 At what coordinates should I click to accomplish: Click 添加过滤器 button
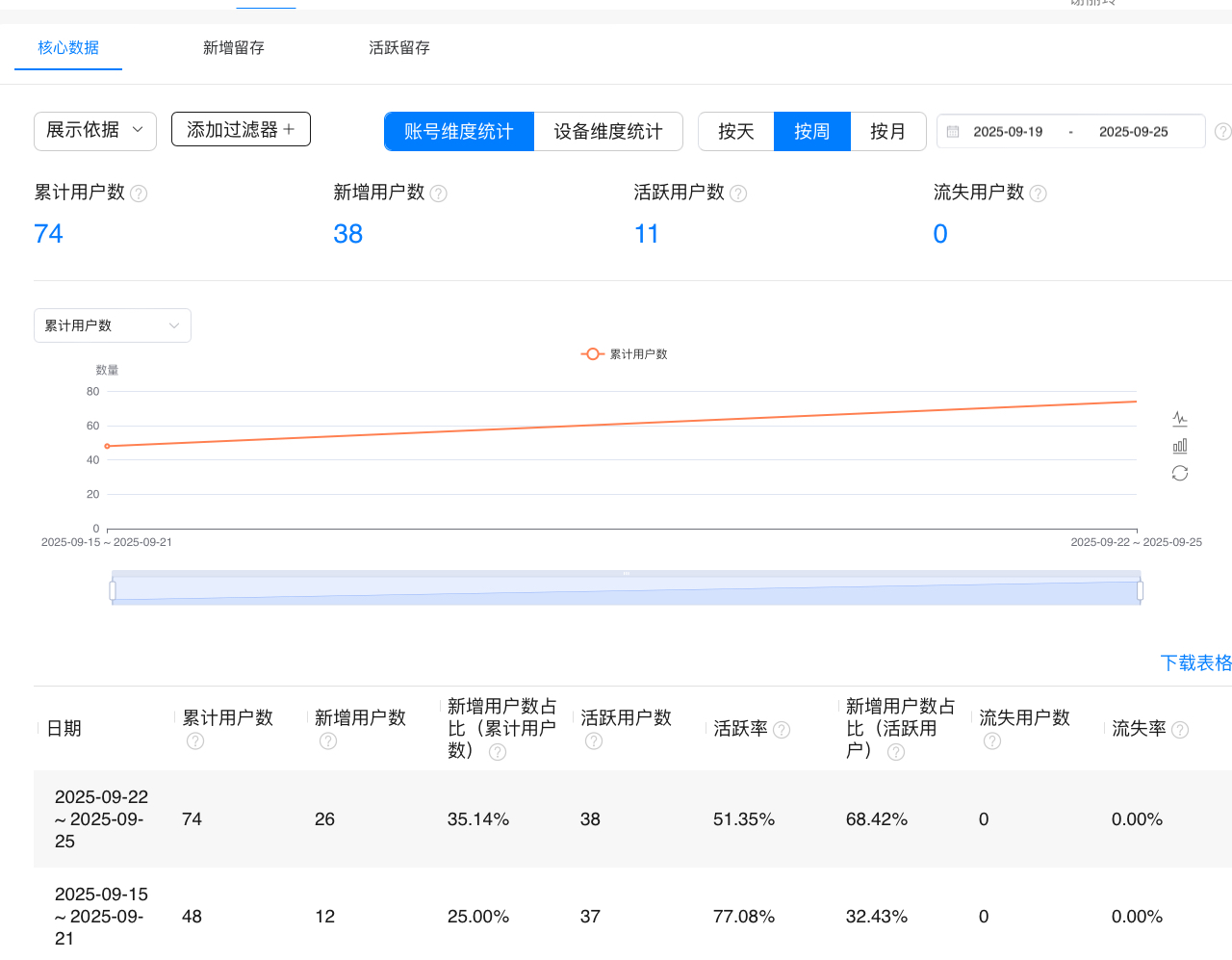click(241, 129)
